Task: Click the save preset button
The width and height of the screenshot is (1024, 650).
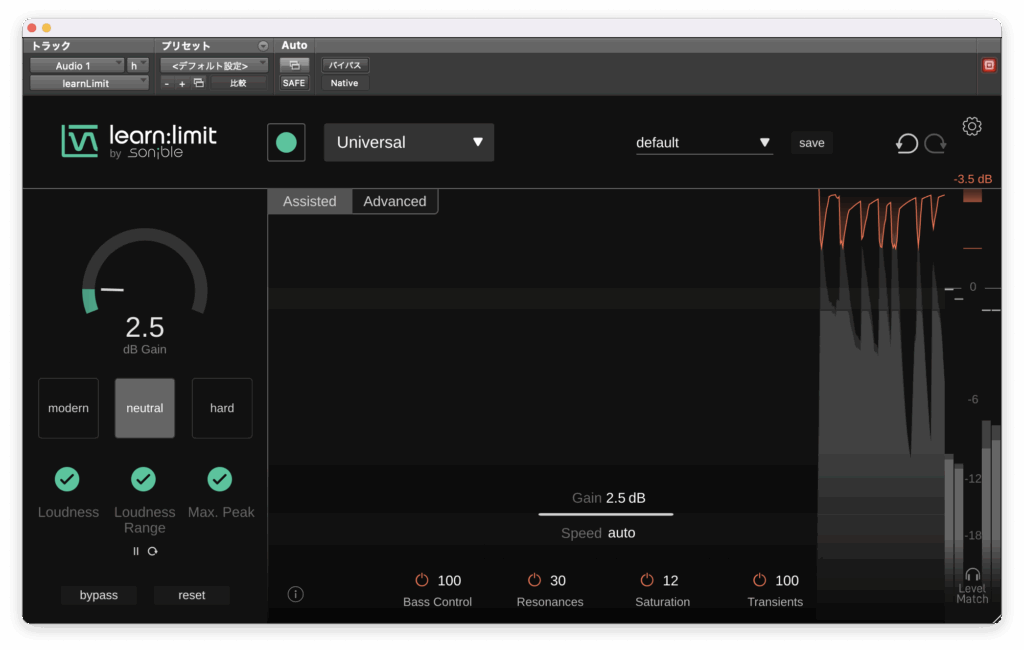Action: (x=812, y=143)
